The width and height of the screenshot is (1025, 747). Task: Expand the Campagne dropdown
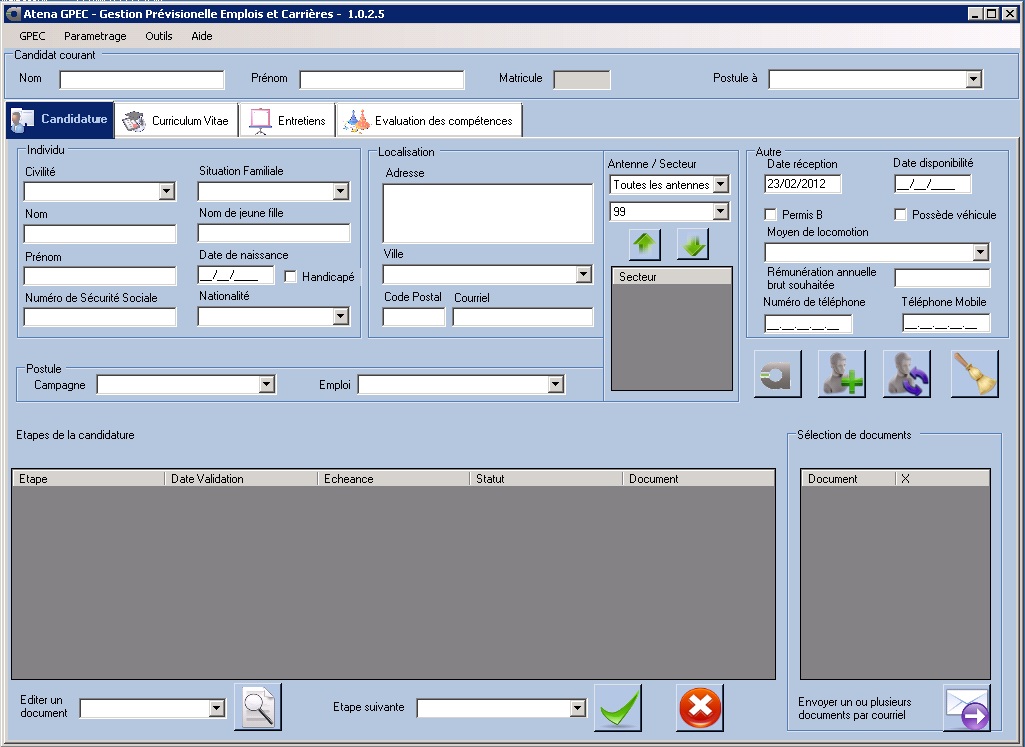click(x=266, y=384)
